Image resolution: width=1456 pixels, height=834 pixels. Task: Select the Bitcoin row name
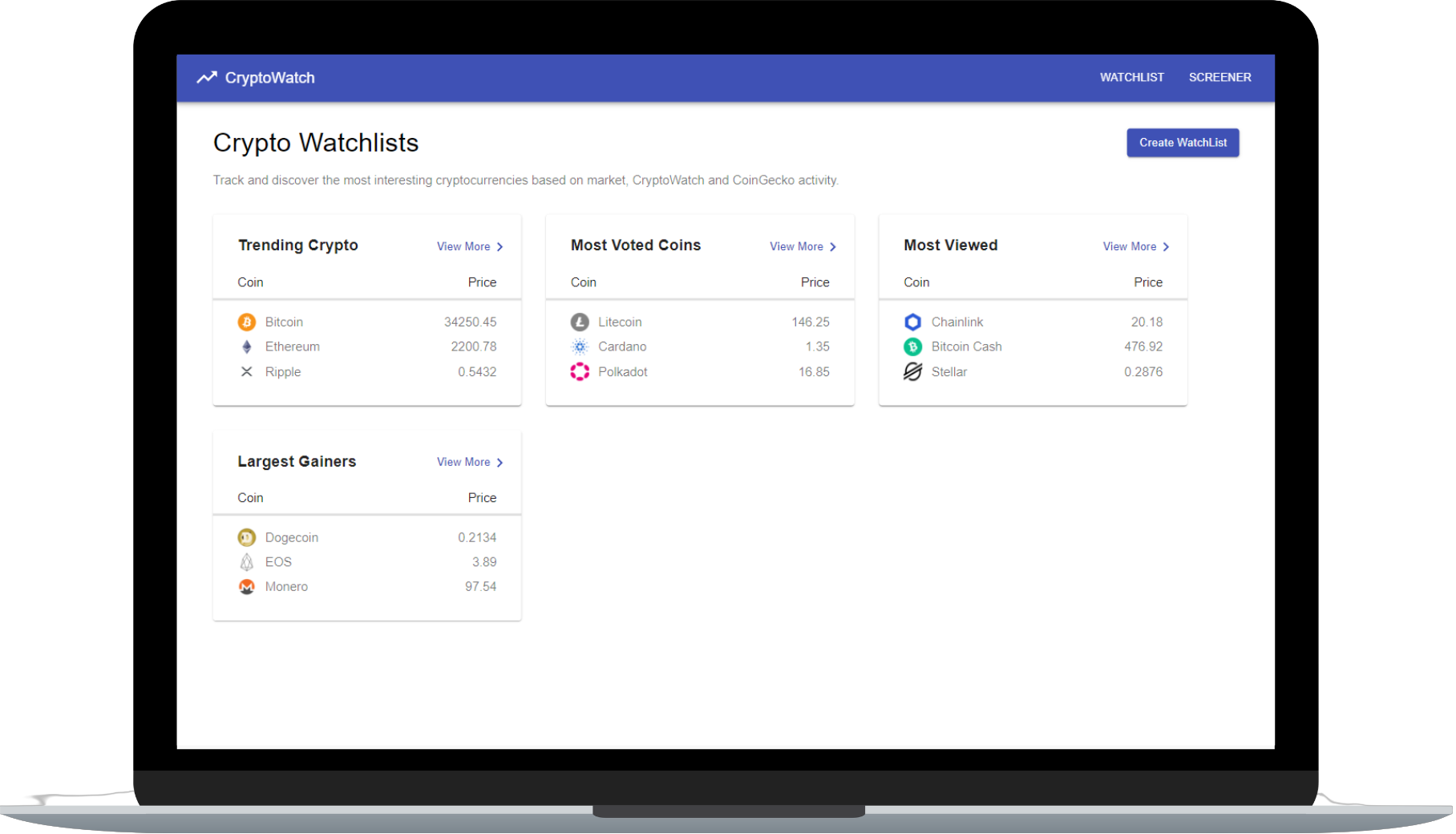pyautogui.click(x=285, y=322)
